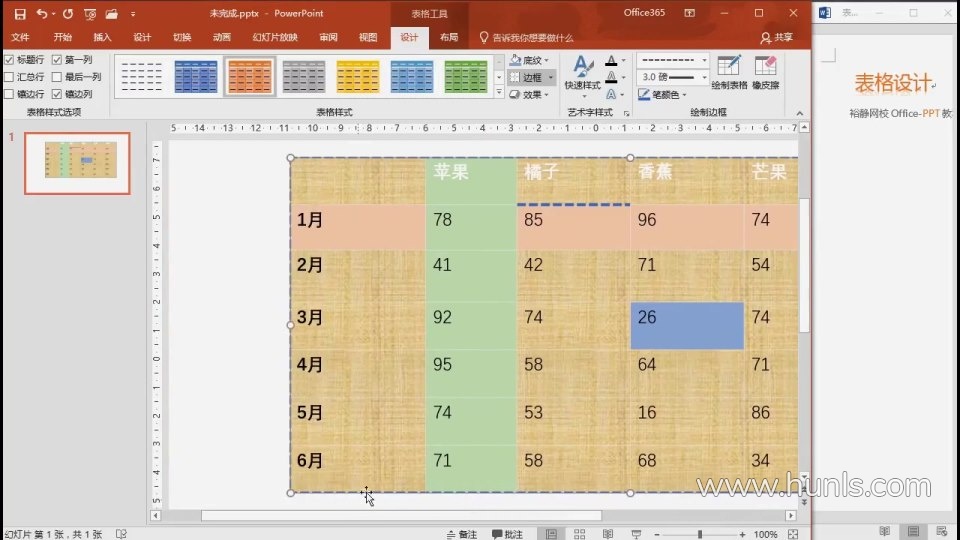Open the Effects (效果) dropdown
This screenshot has width=960, height=540.
[x=530, y=94]
